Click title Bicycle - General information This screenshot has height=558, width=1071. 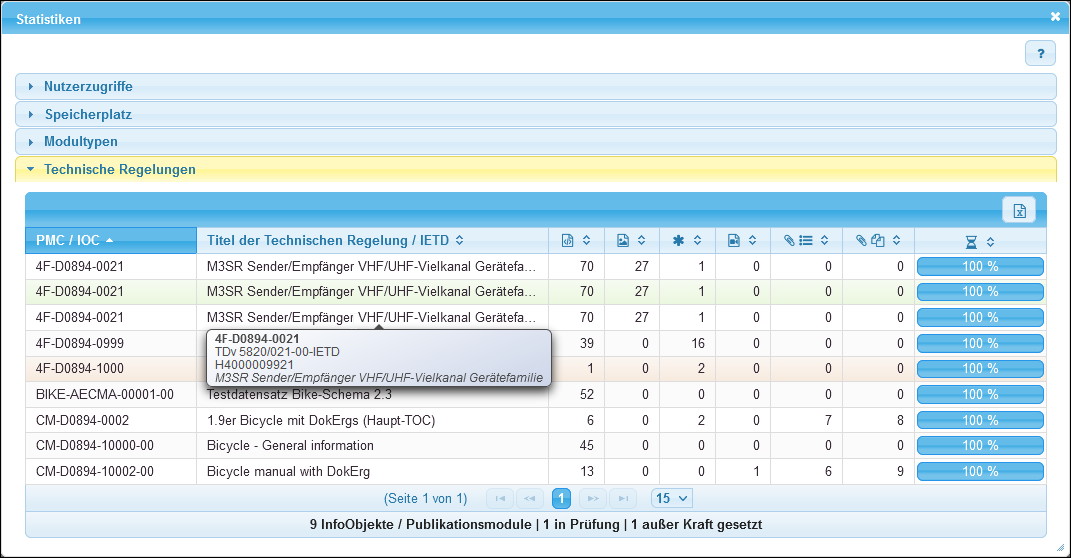(290, 445)
